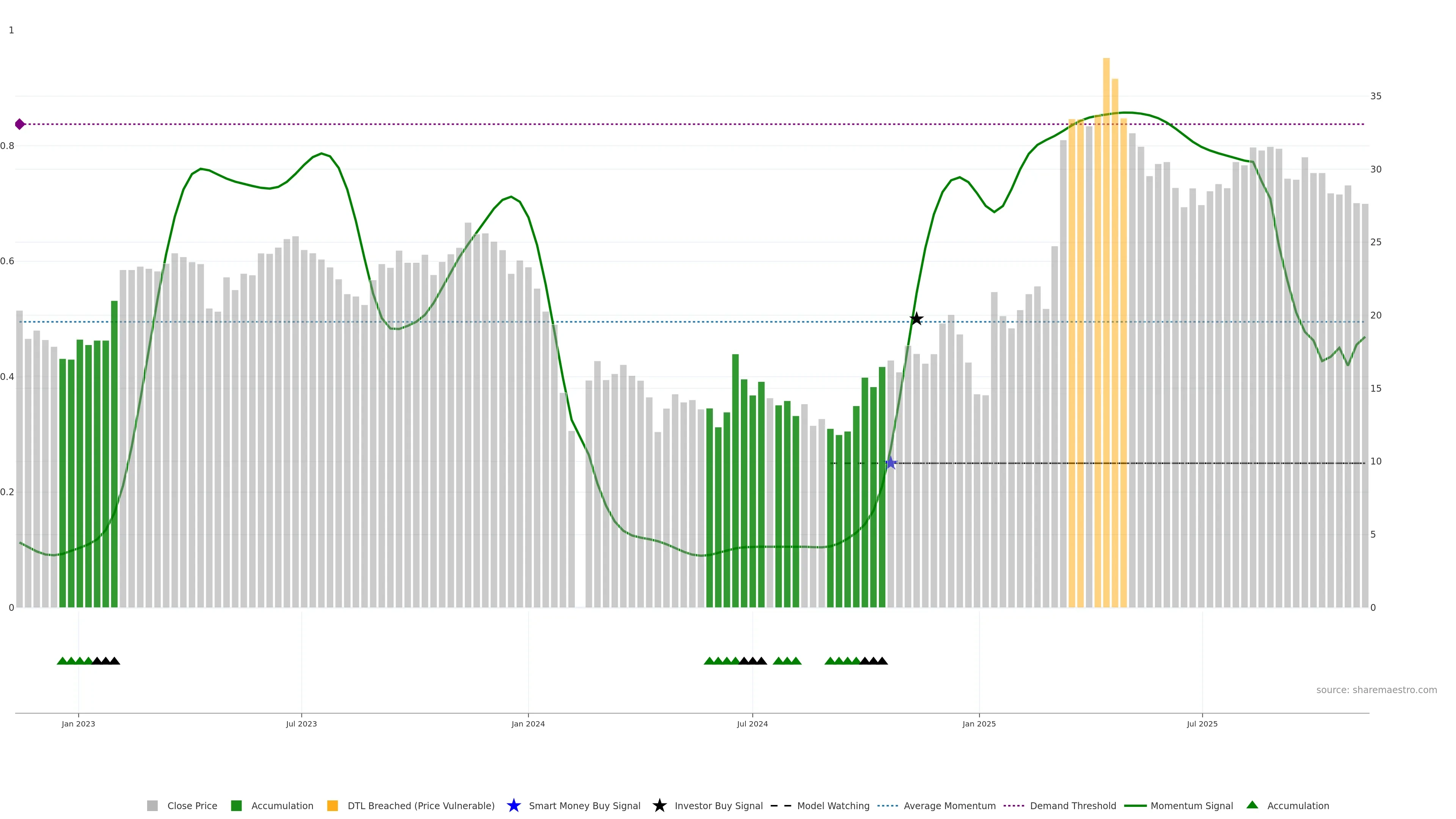Click the Momentum Signal green line legend icon
The height and width of the screenshot is (819, 1456).
tap(1135, 806)
